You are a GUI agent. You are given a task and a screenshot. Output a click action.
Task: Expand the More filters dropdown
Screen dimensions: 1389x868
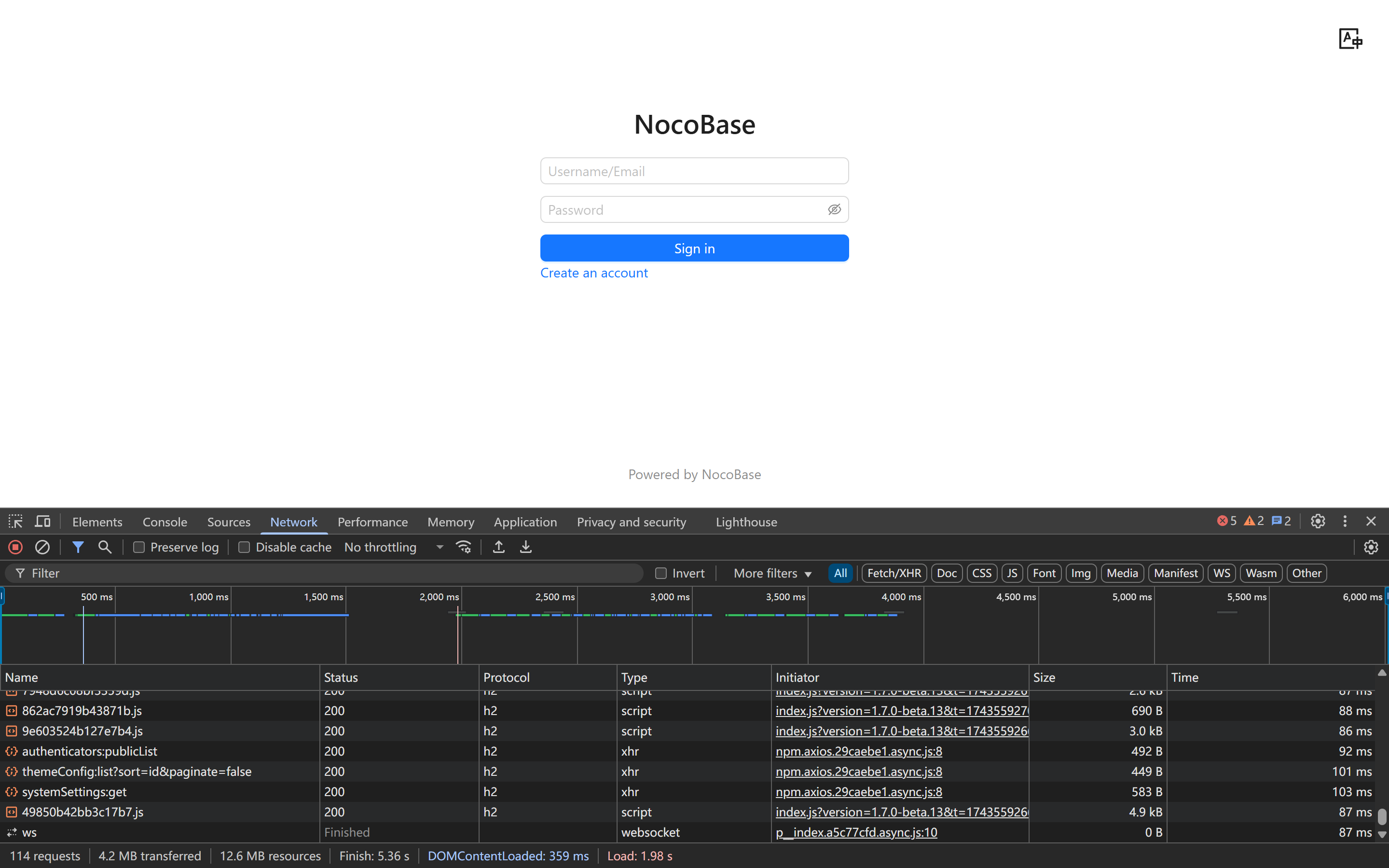pyautogui.click(x=772, y=573)
